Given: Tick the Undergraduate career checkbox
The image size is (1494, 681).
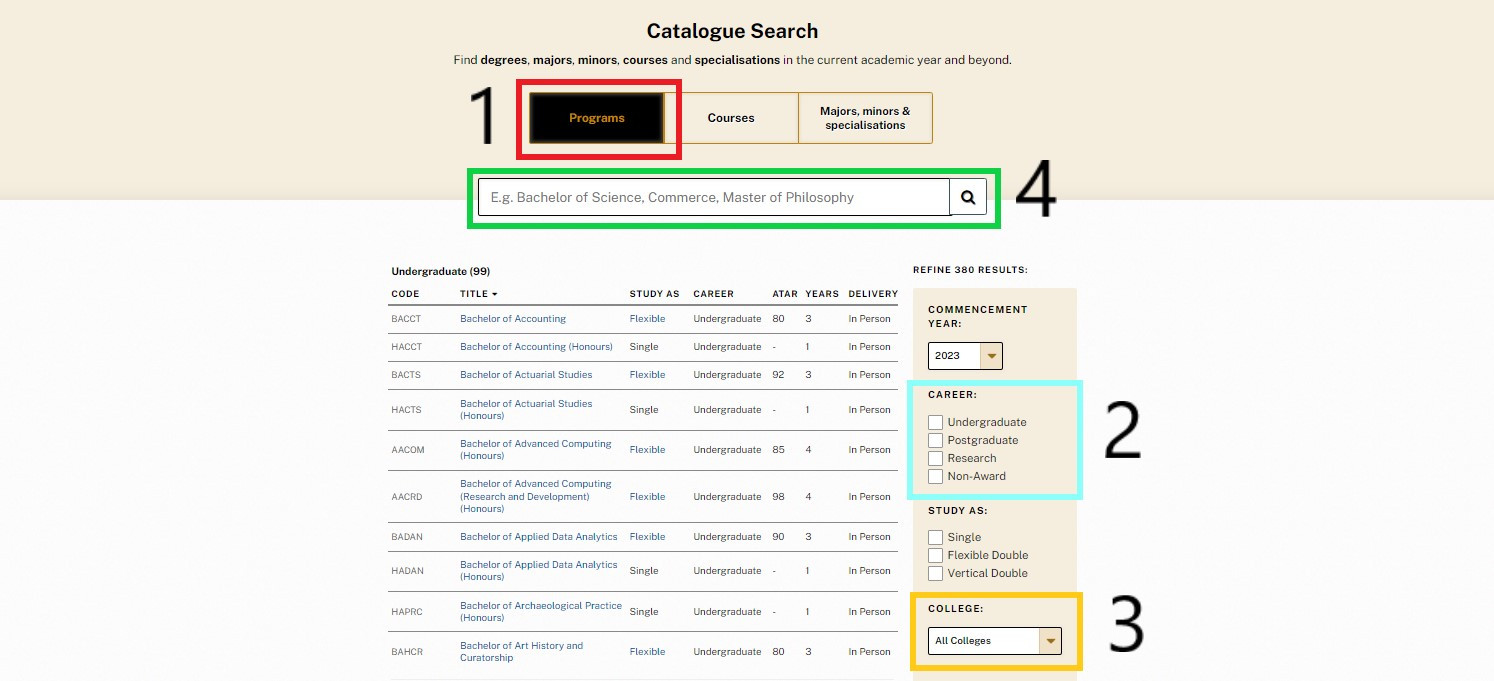Looking at the screenshot, I should click(x=935, y=422).
